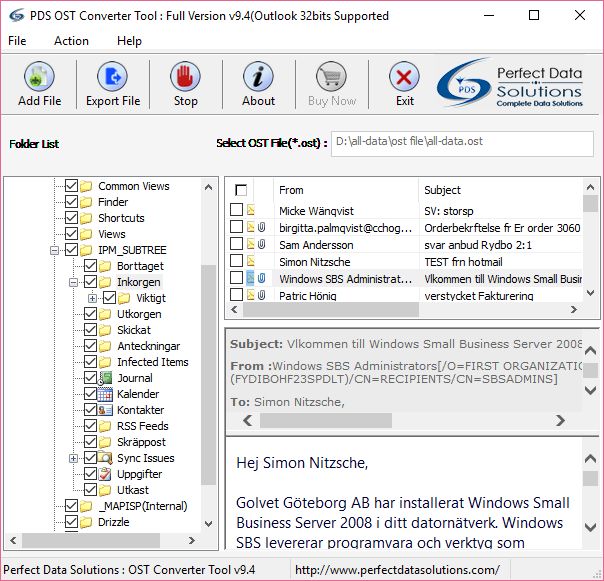Click the Buy Now cart icon
The width and height of the screenshot is (604, 581).
point(331,76)
